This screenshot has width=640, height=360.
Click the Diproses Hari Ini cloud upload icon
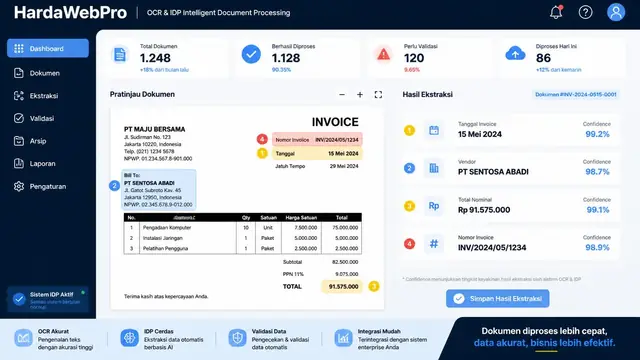tap(515, 54)
